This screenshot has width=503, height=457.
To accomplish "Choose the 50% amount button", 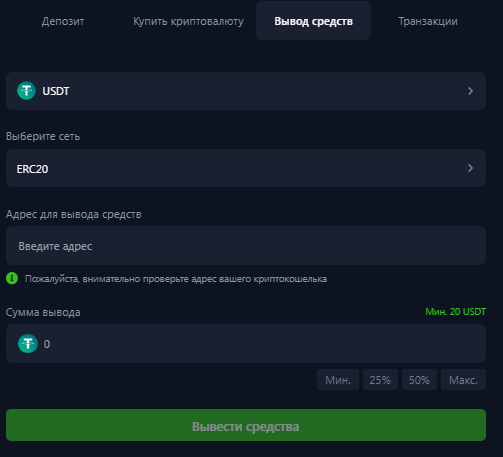I will (419, 380).
